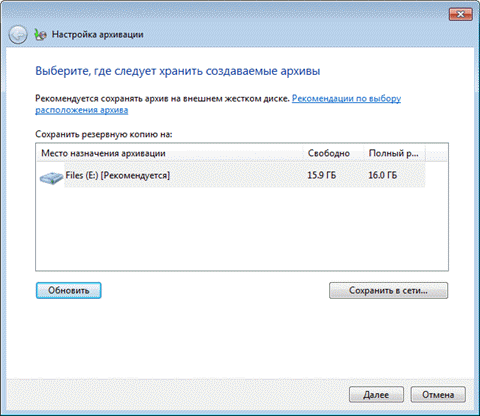The width and height of the screenshot is (480, 416).
Task: Click the 15.9 ГБ free space cell
Action: pos(321,175)
